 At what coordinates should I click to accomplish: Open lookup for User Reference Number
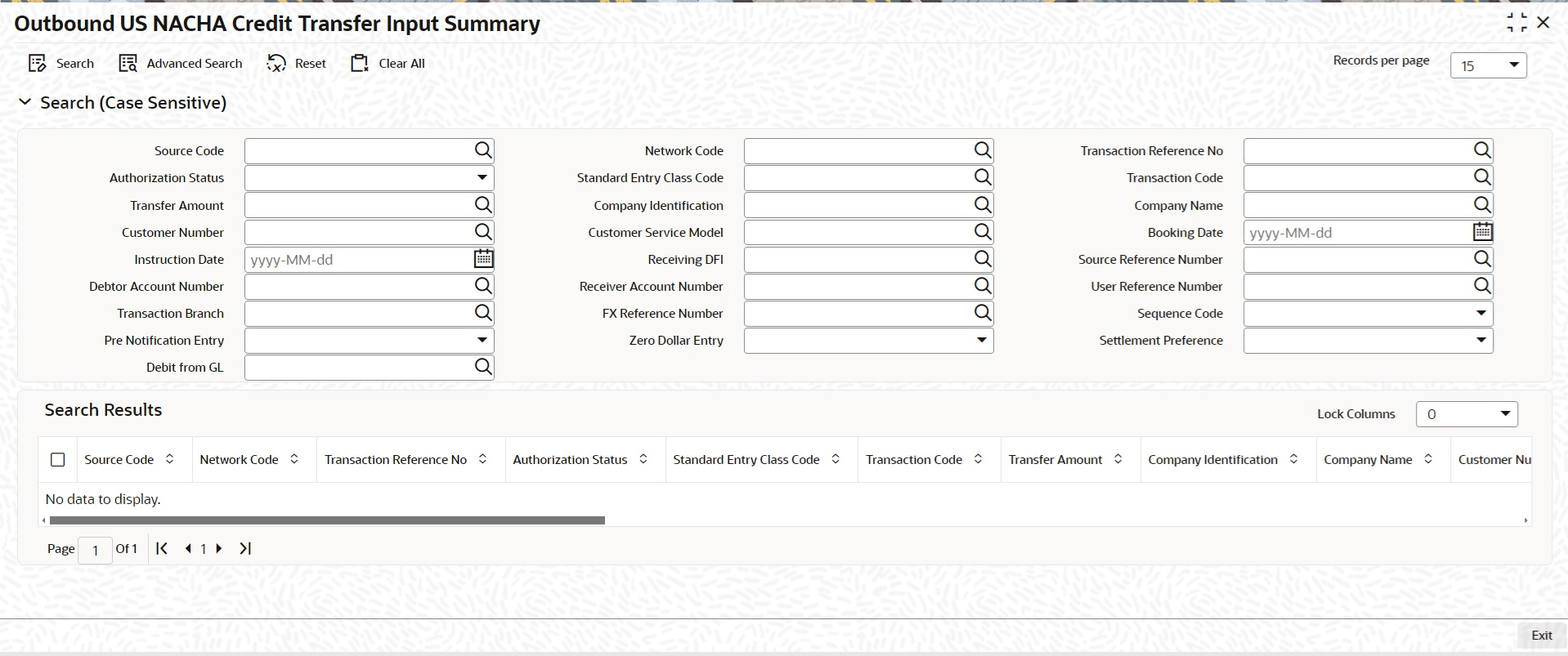1482,286
